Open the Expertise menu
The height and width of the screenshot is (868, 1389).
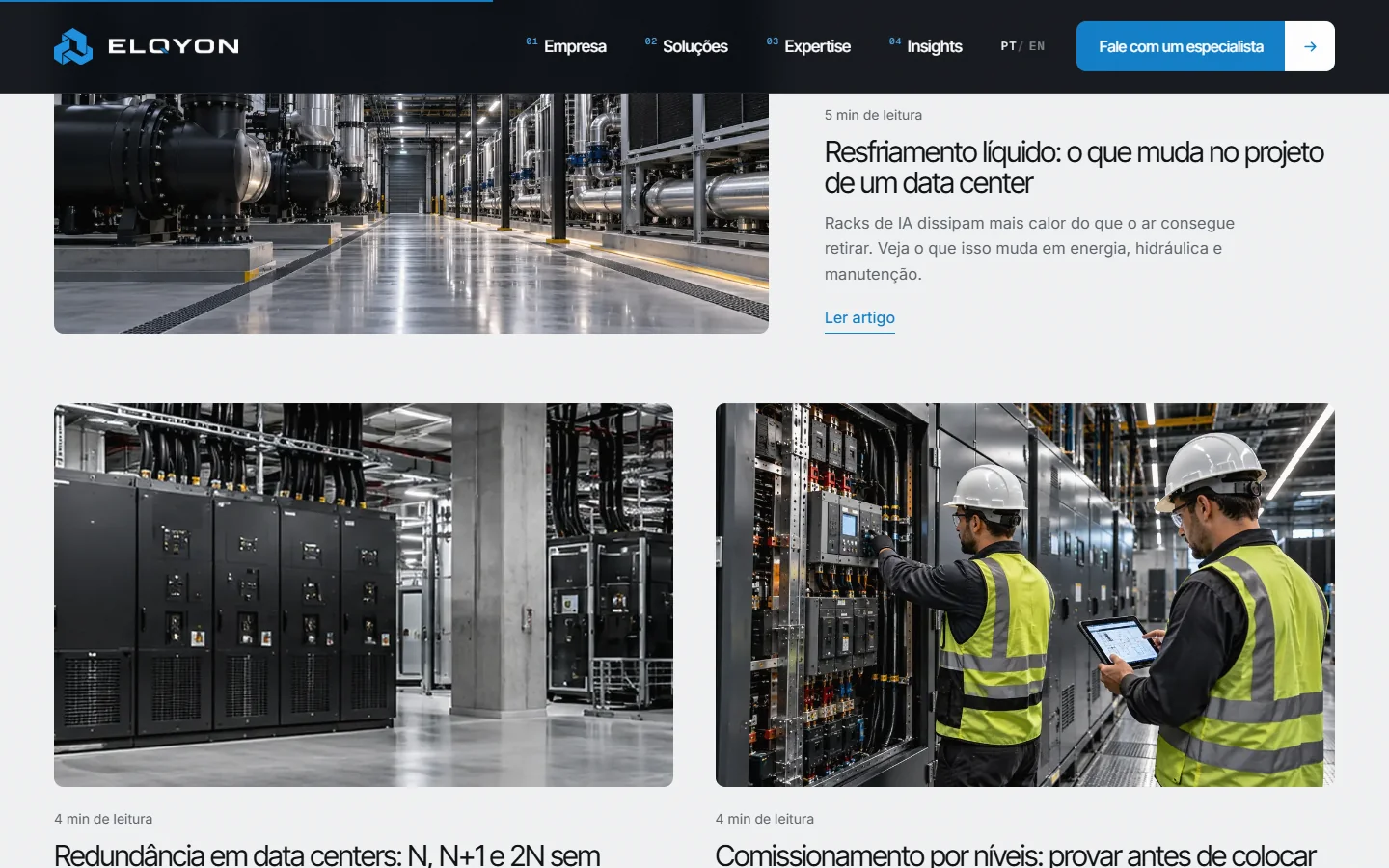(808, 46)
